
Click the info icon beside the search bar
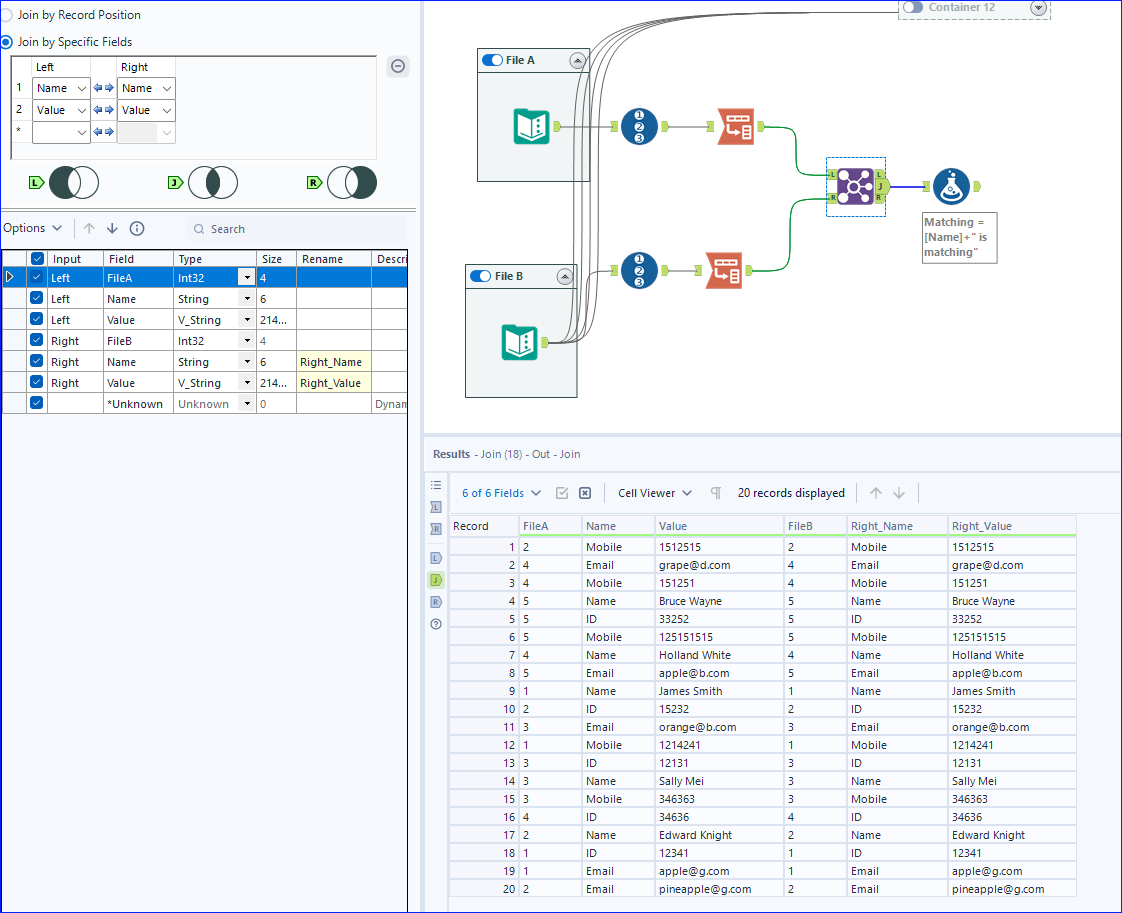(x=137, y=228)
